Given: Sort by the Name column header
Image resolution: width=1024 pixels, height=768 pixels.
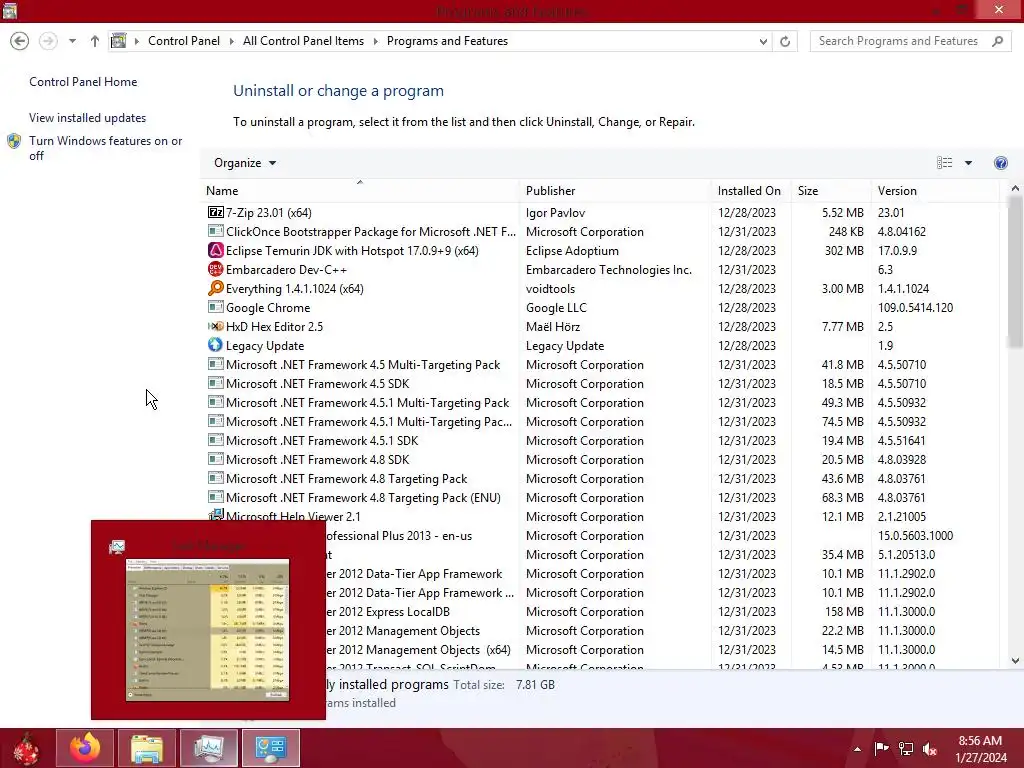Looking at the screenshot, I should coord(360,191).
